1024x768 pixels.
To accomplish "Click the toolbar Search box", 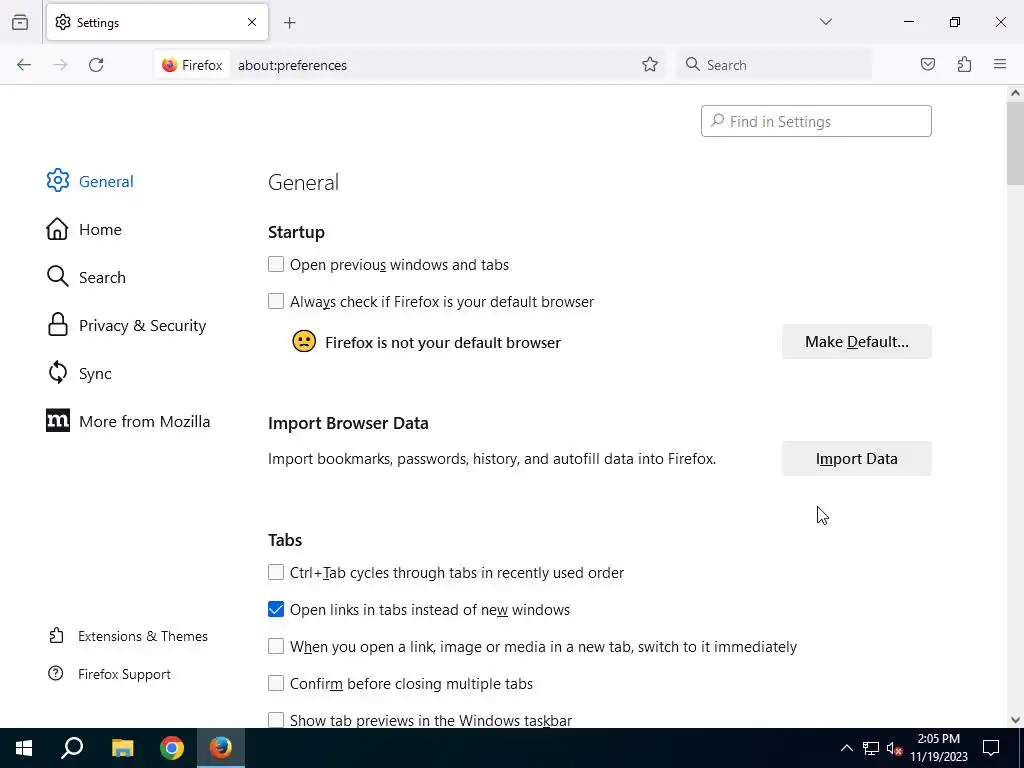I will [x=775, y=65].
